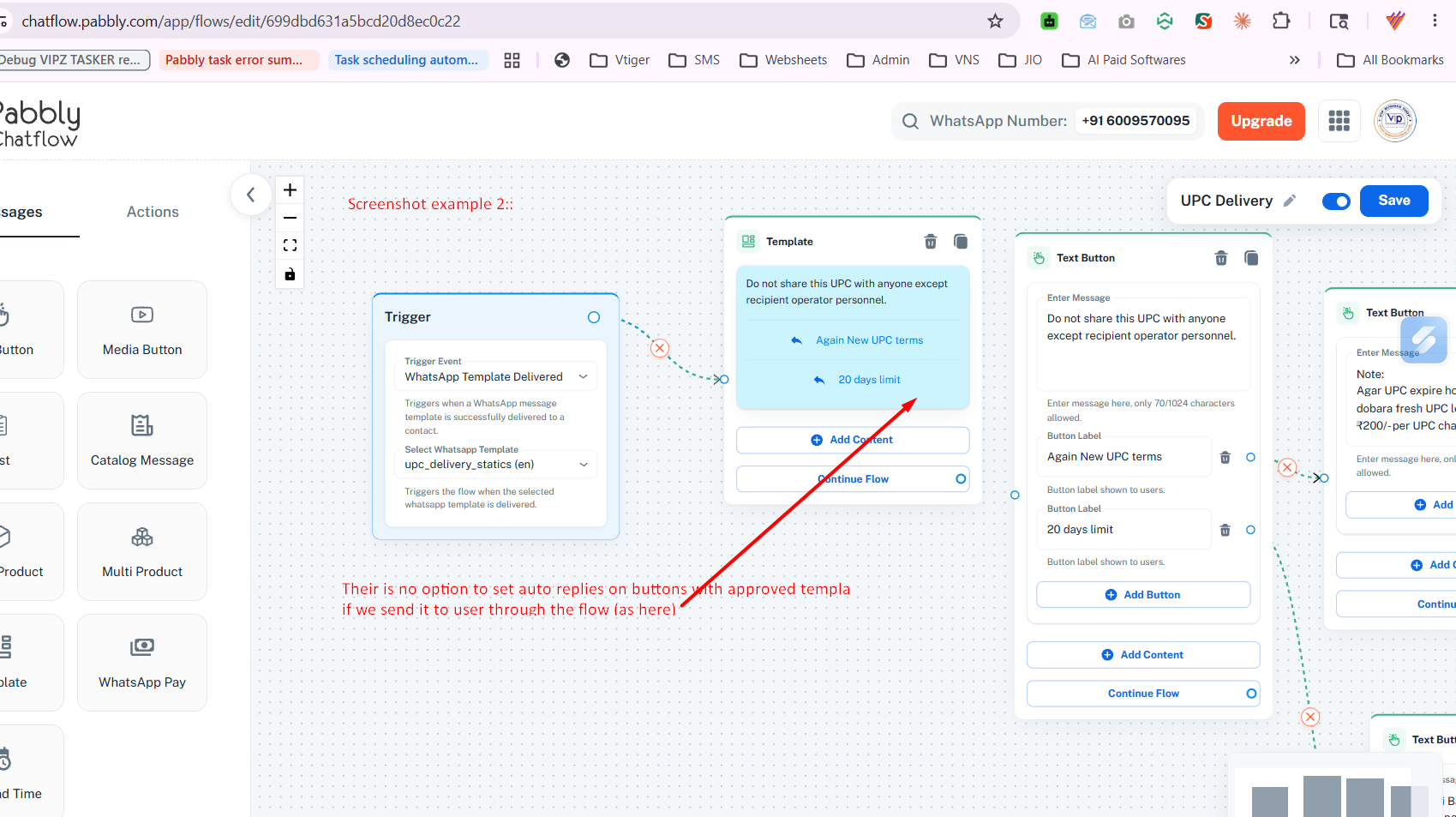Bookmark this page with the star icon
The image size is (1456, 817).
(x=995, y=21)
